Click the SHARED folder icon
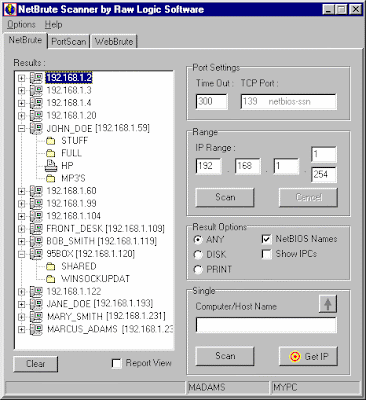Image resolution: width=366 pixels, height=400 pixels. [51, 267]
